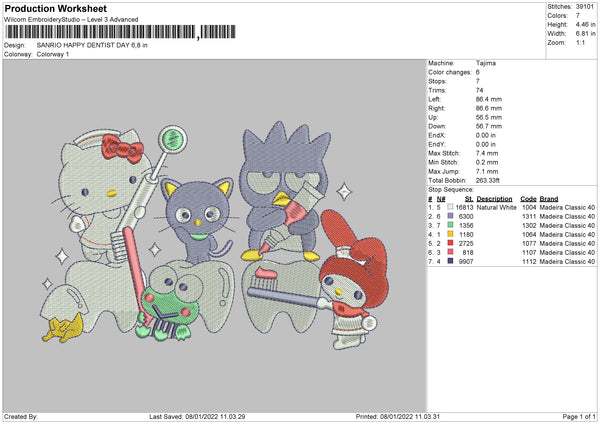Click the 'Page 1 of 1' indicator
This screenshot has width=600, height=424.
(579, 416)
